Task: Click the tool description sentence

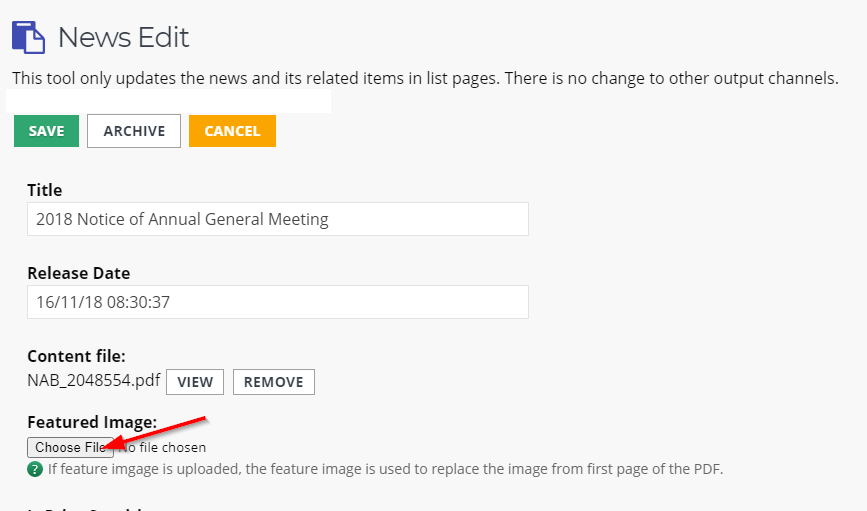Action: (x=425, y=79)
